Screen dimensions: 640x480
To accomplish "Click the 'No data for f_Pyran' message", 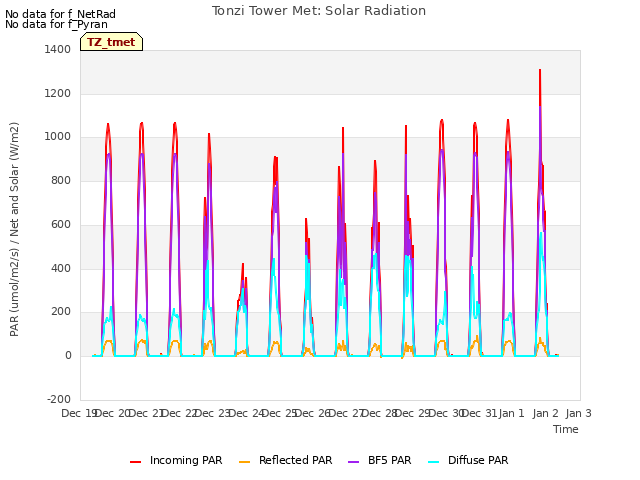I will (x=56, y=24).
